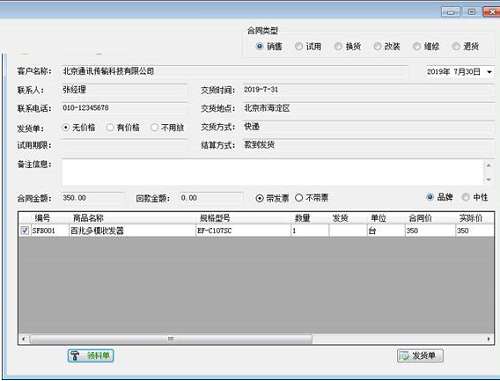Click the 合同金额 field showing 350.00

[93, 198]
